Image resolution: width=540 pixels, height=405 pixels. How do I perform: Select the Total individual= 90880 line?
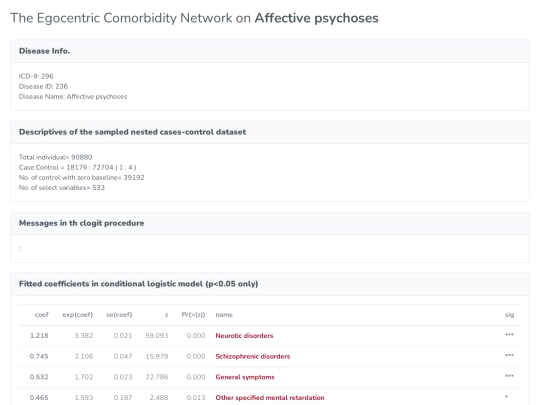(55, 157)
